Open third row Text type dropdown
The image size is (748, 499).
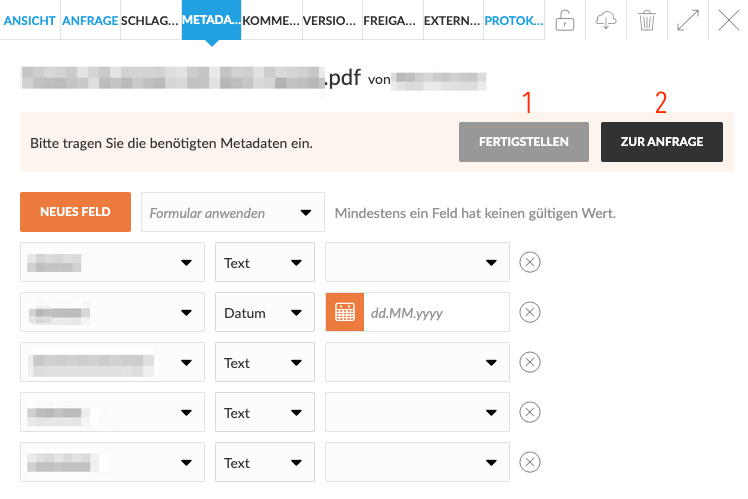click(x=265, y=362)
